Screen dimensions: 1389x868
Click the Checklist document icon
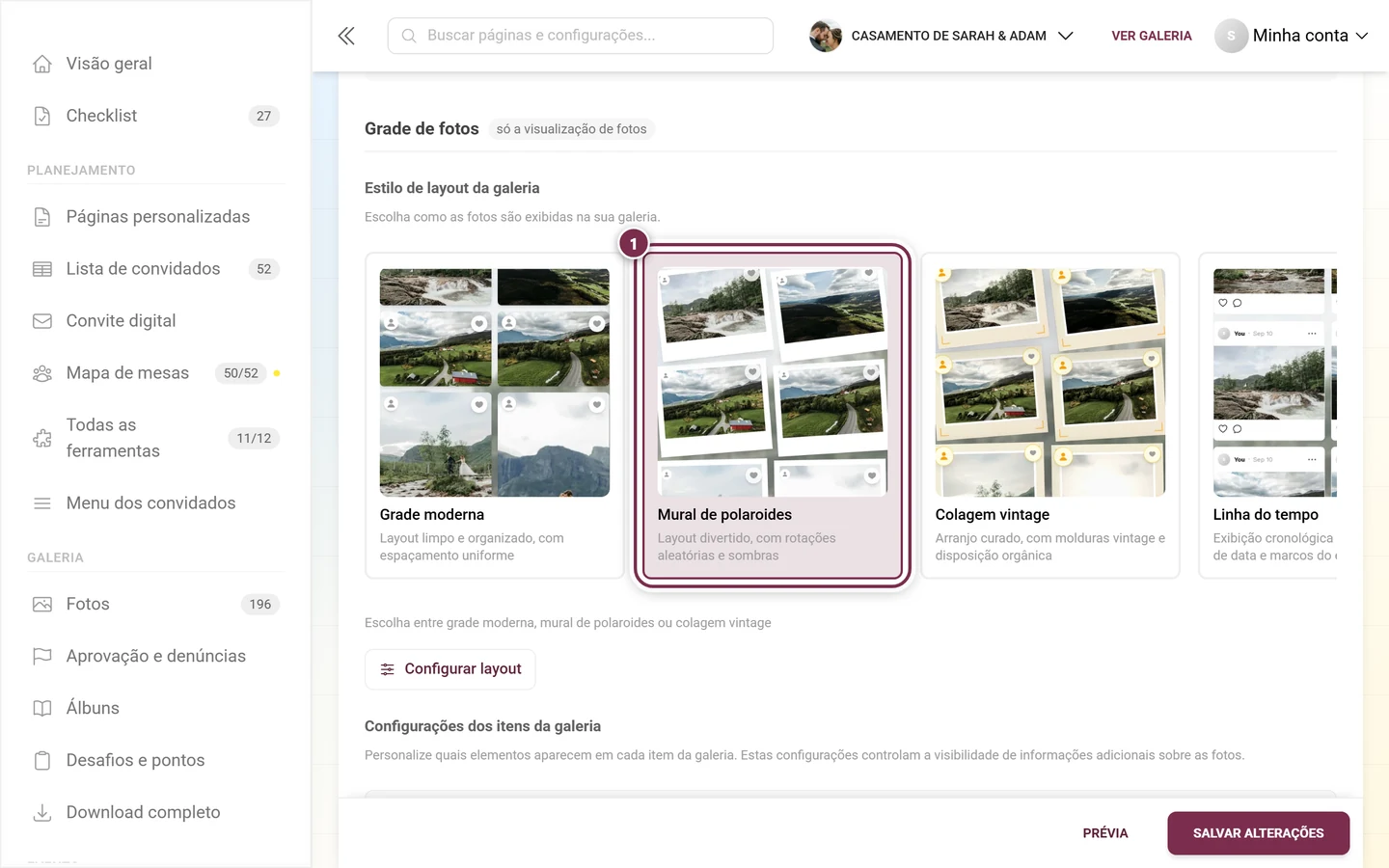tap(42, 116)
